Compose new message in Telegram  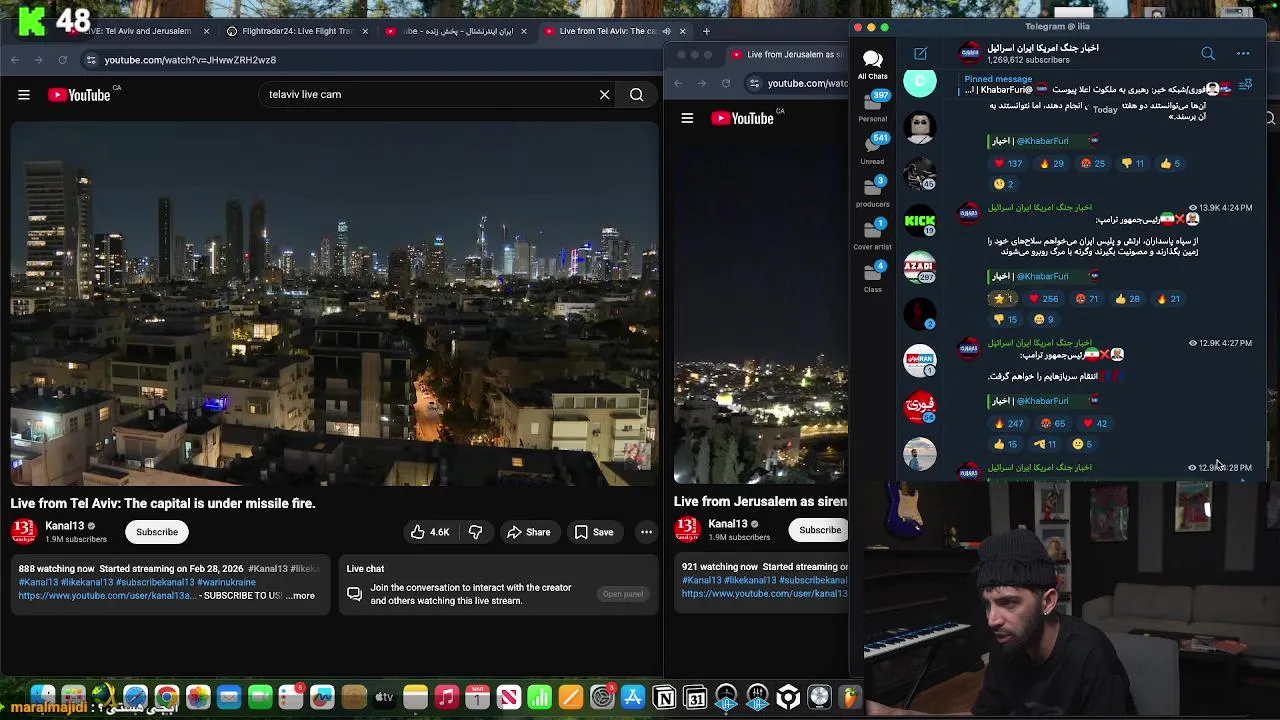point(920,54)
